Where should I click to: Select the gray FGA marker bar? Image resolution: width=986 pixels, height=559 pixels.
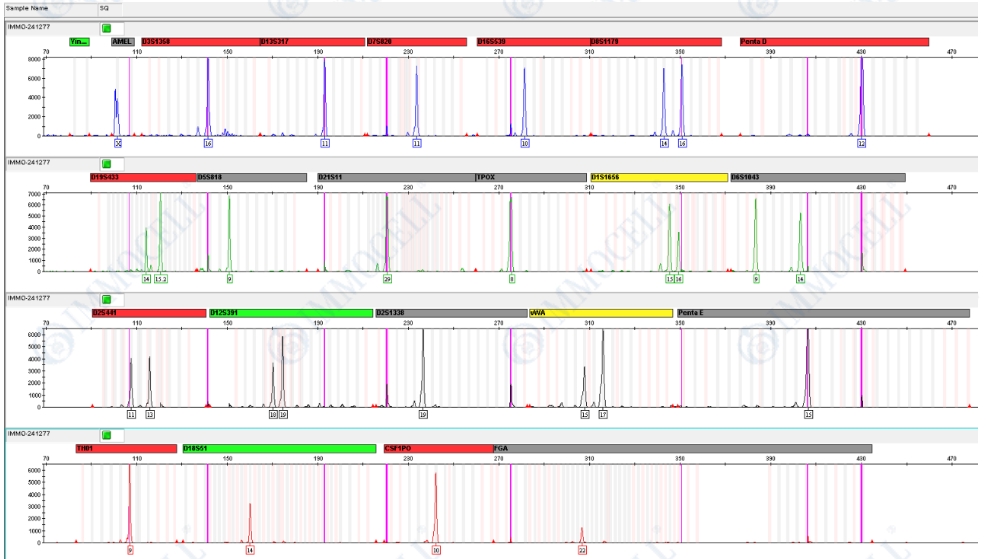(x=682, y=449)
